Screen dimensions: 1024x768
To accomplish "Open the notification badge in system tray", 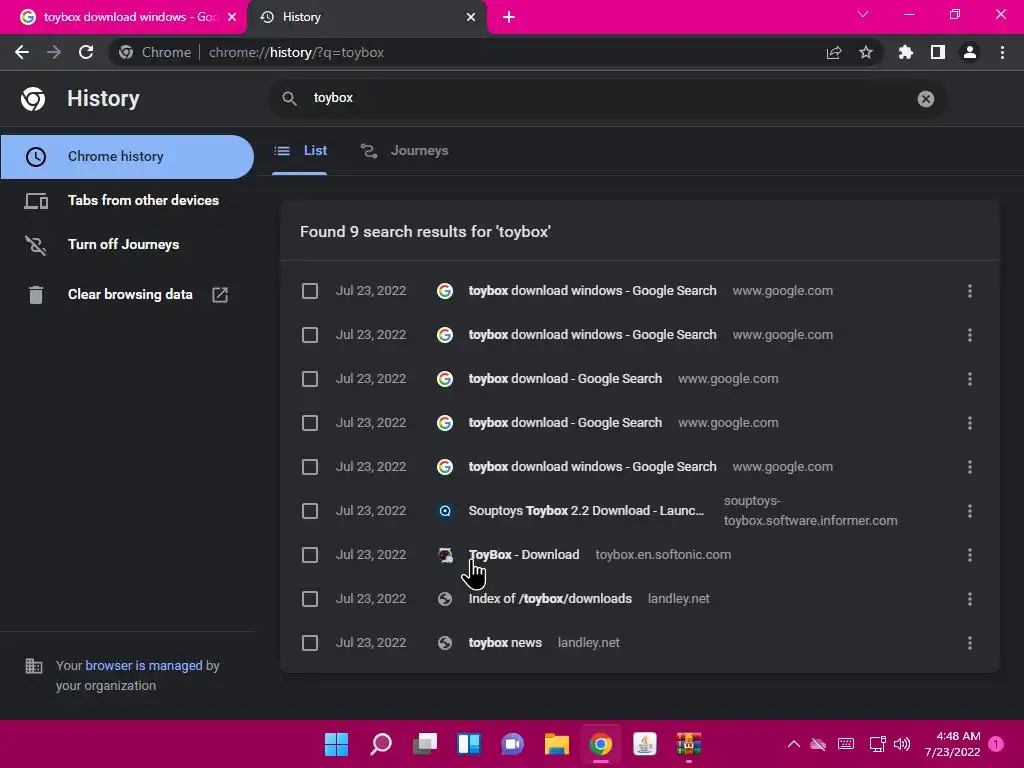I will [x=996, y=744].
